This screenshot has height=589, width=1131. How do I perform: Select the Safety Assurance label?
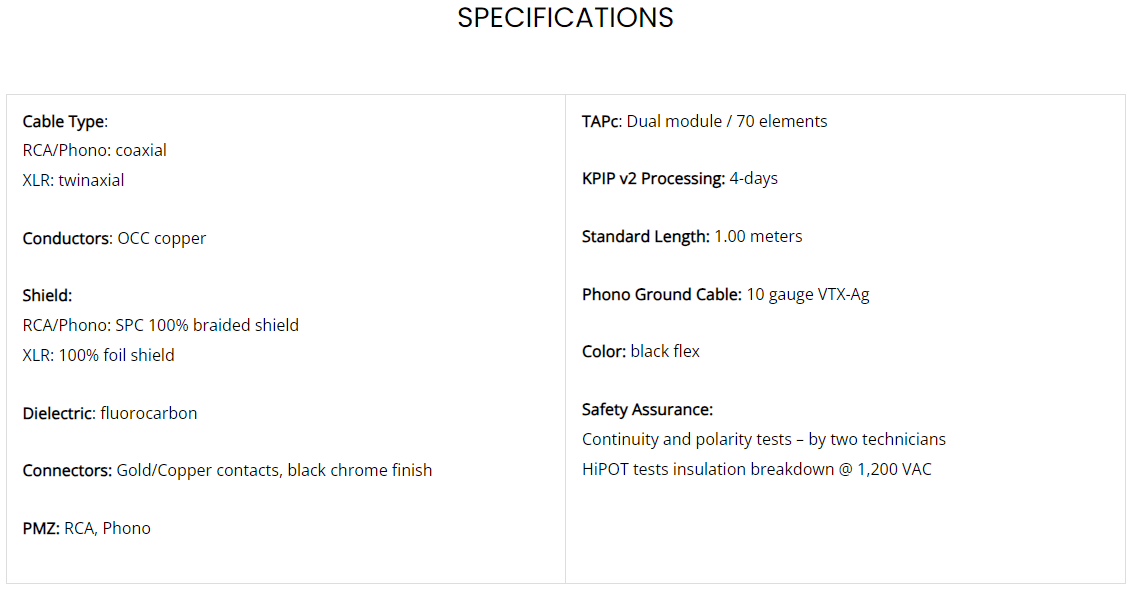coord(648,409)
